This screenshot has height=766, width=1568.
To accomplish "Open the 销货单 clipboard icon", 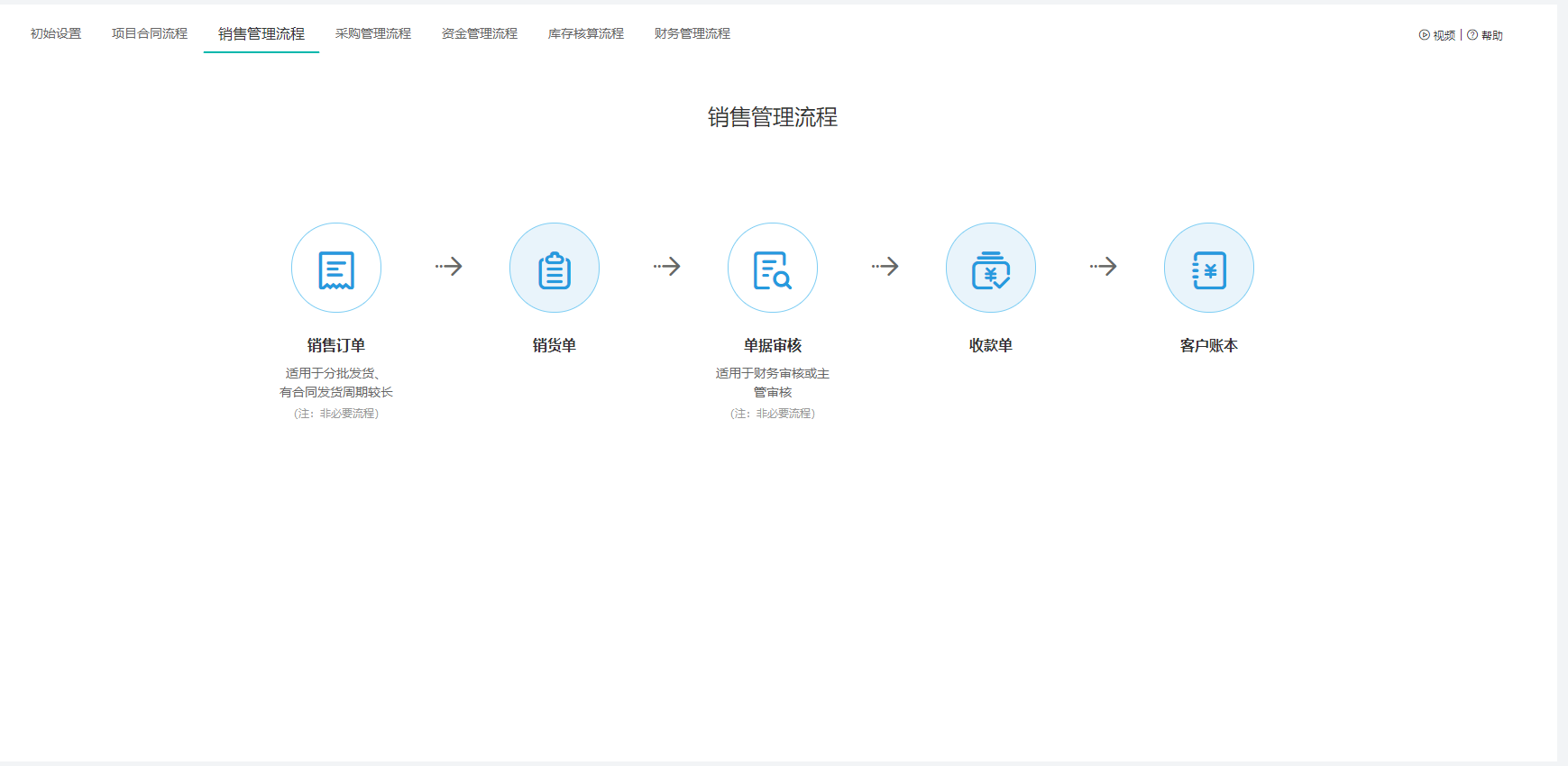I will (x=555, y=268).
